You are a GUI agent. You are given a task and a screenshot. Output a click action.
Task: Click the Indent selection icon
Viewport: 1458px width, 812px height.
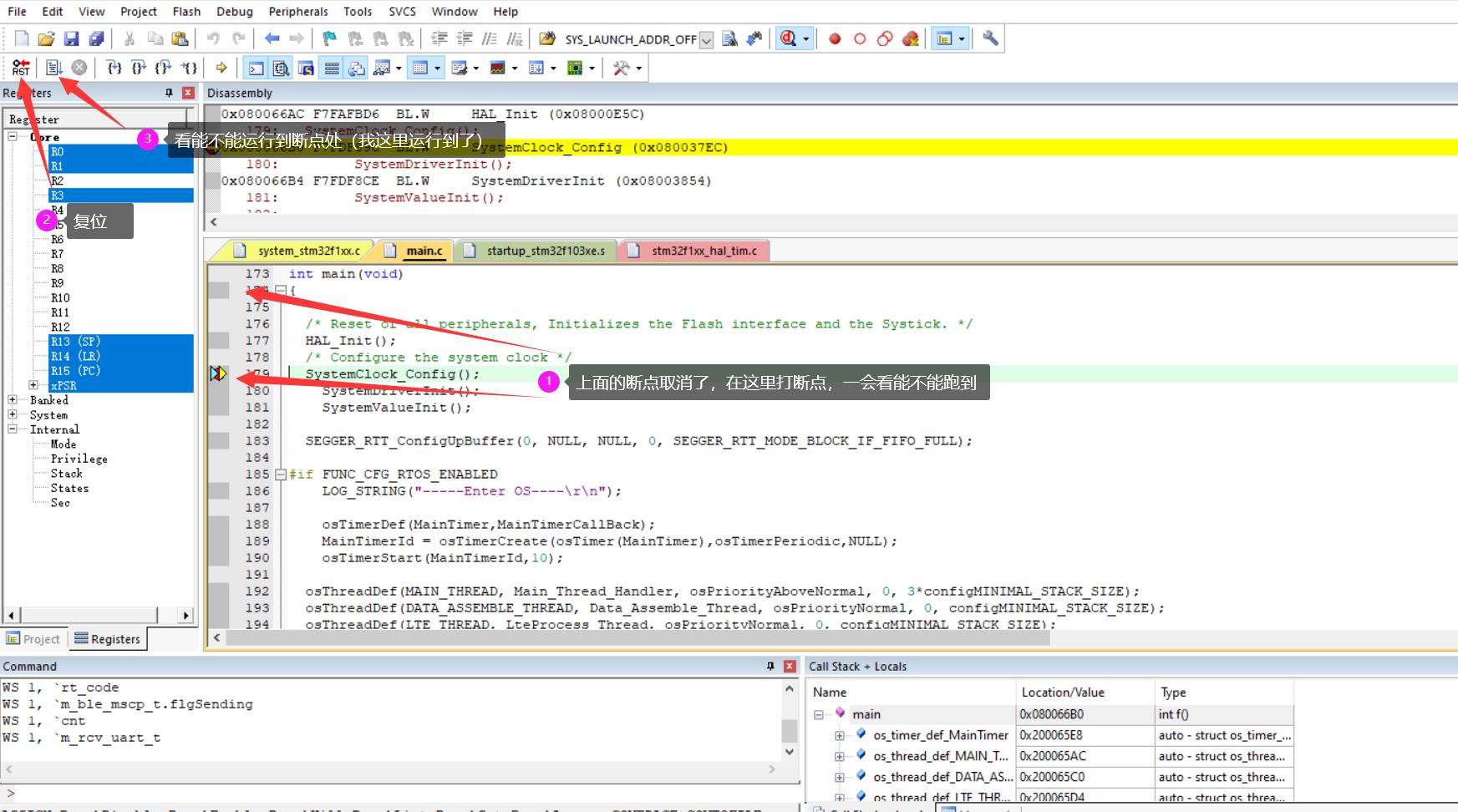(439, 38)
